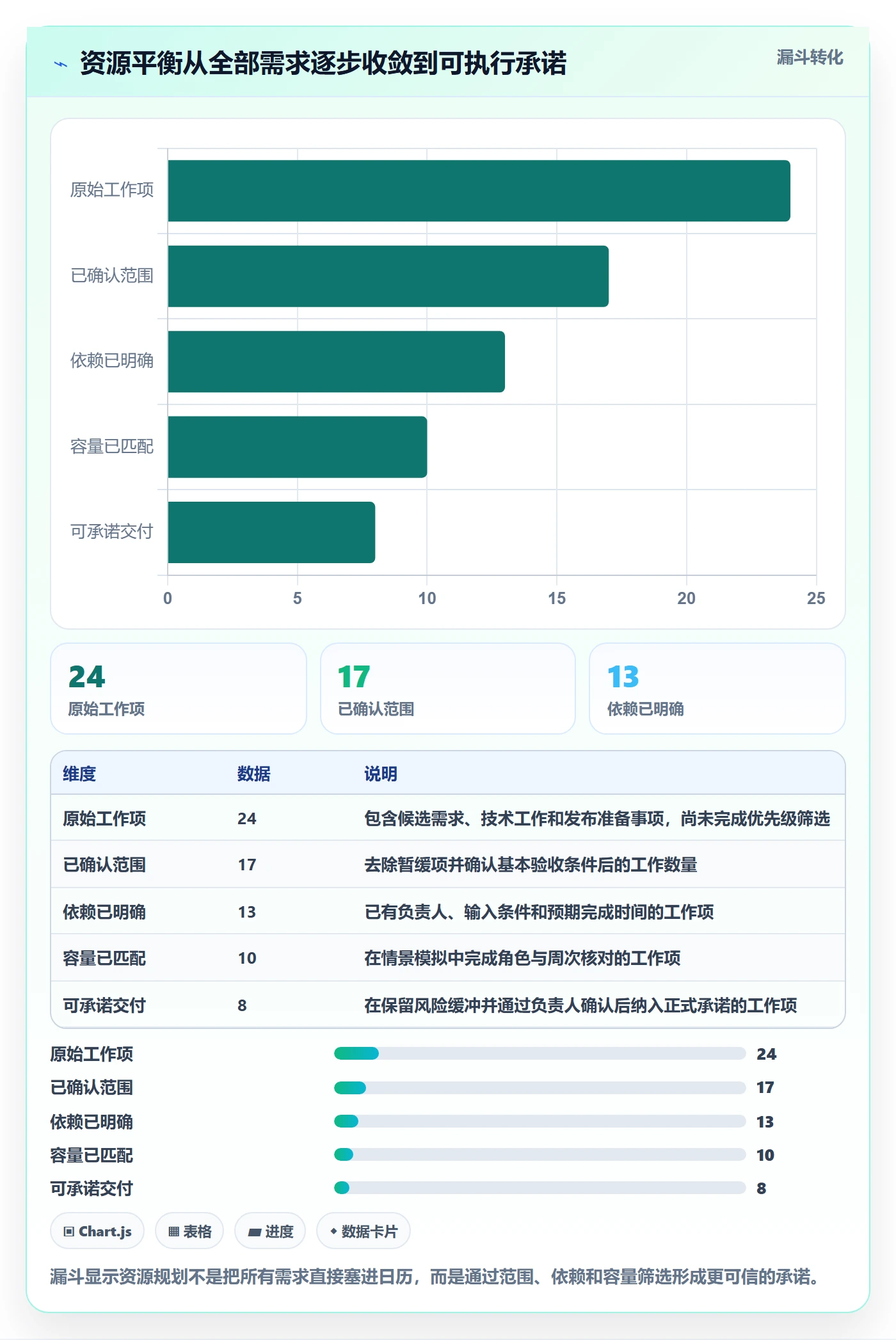
Task: Click the description starting with 在情景模拟中
Action: pyautogui.click(x=522, y=958)
